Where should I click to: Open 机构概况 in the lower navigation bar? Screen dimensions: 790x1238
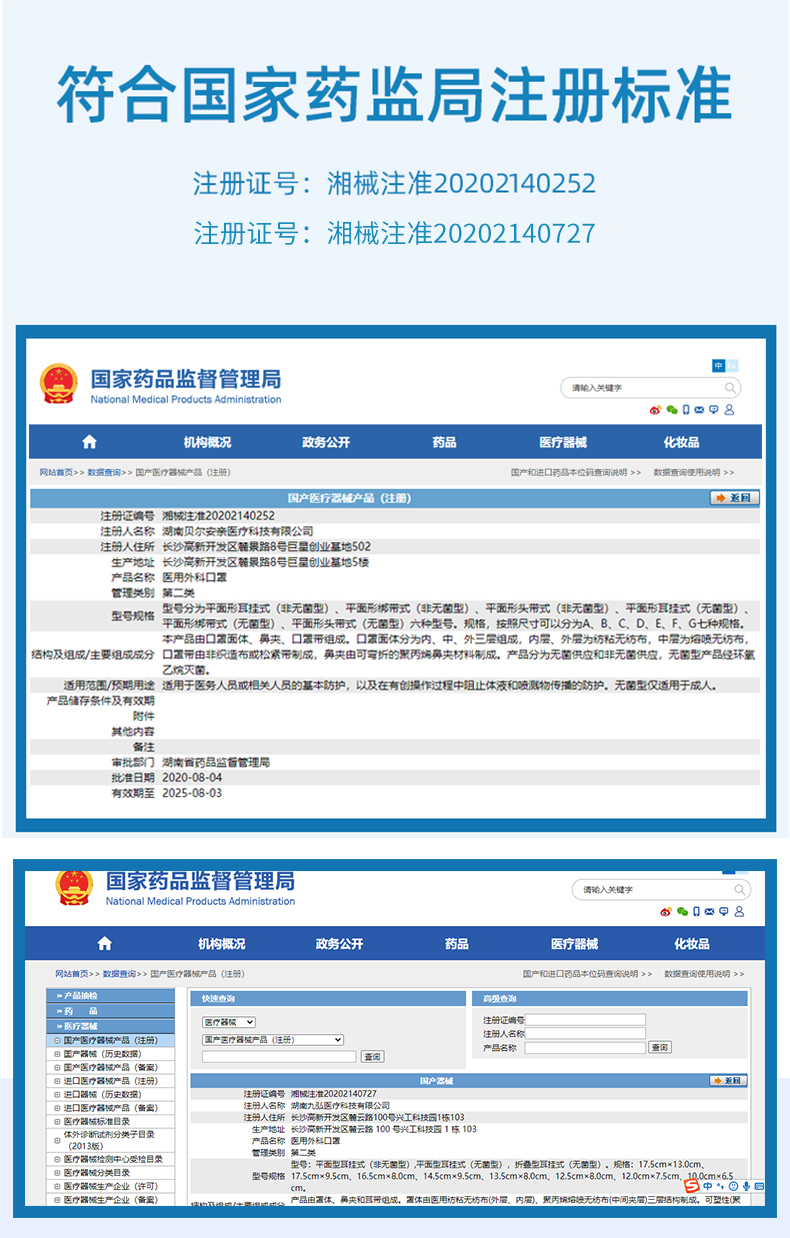coord(222,943)
